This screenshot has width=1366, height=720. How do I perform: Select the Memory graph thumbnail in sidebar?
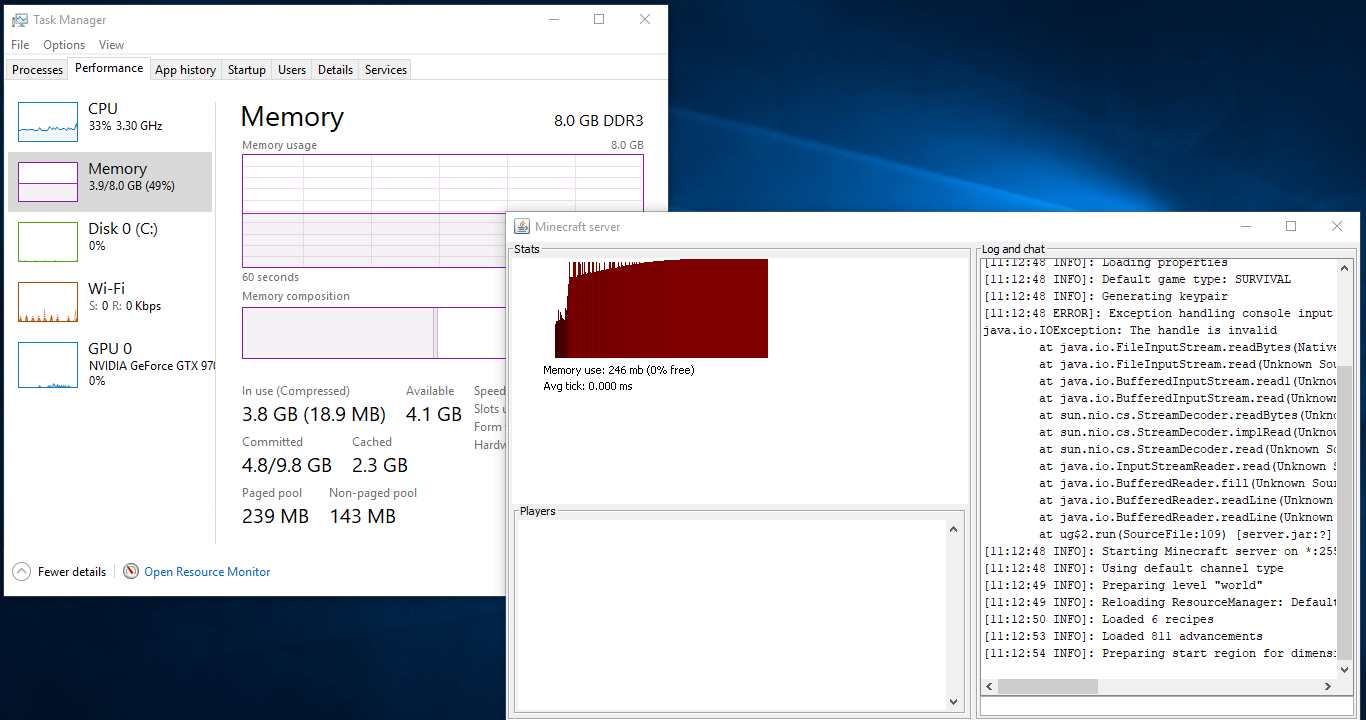(48, 182)
